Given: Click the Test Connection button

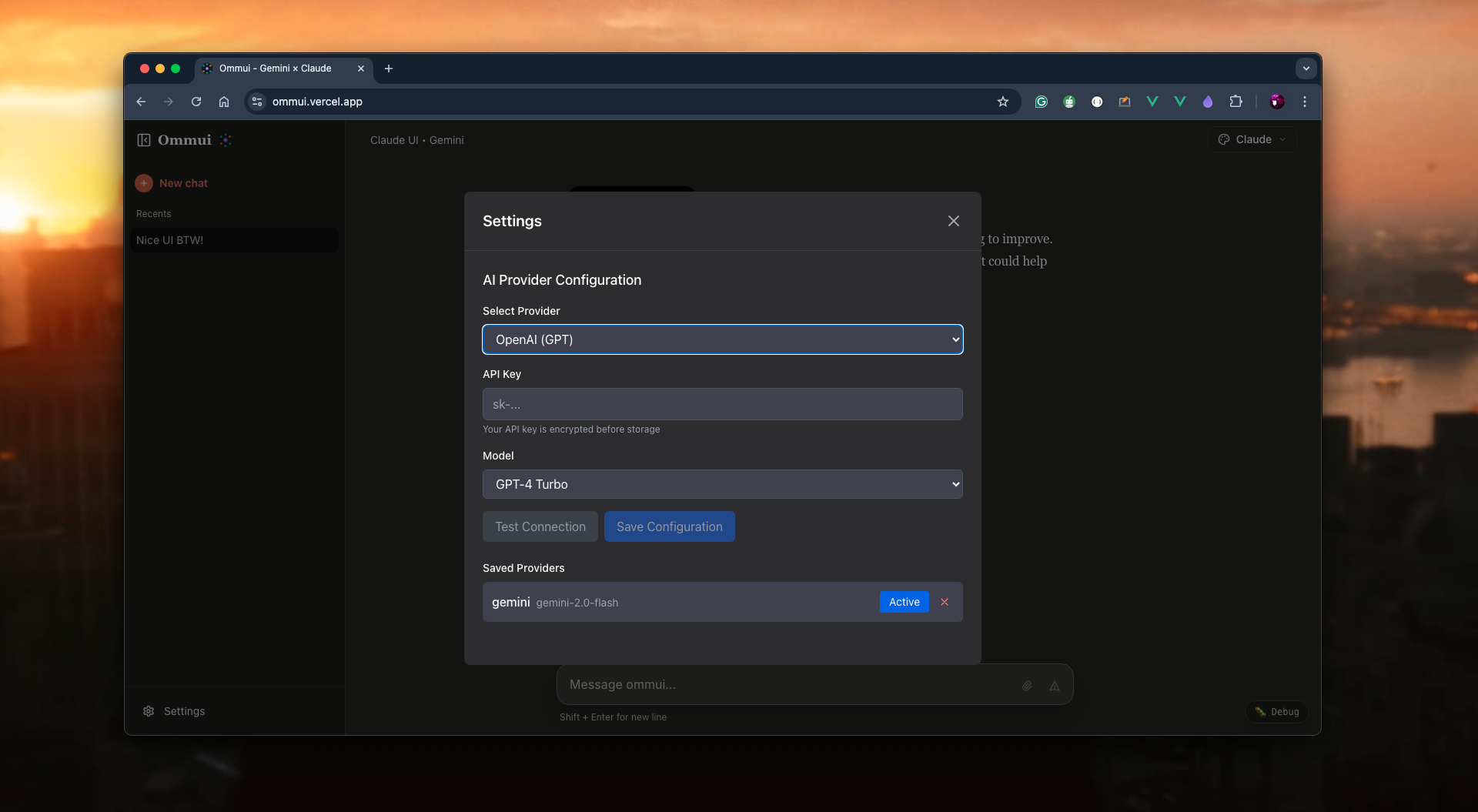Looking at the screenshot, I should click(x=540, y=526).
